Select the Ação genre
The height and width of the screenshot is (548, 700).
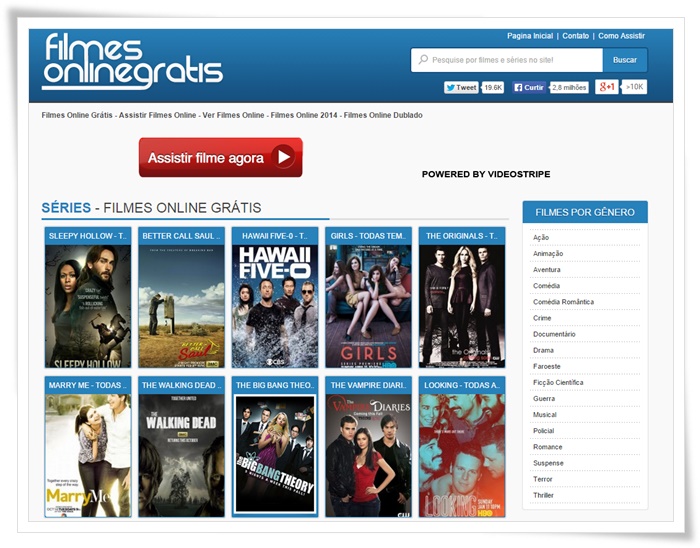click(541, 237)
